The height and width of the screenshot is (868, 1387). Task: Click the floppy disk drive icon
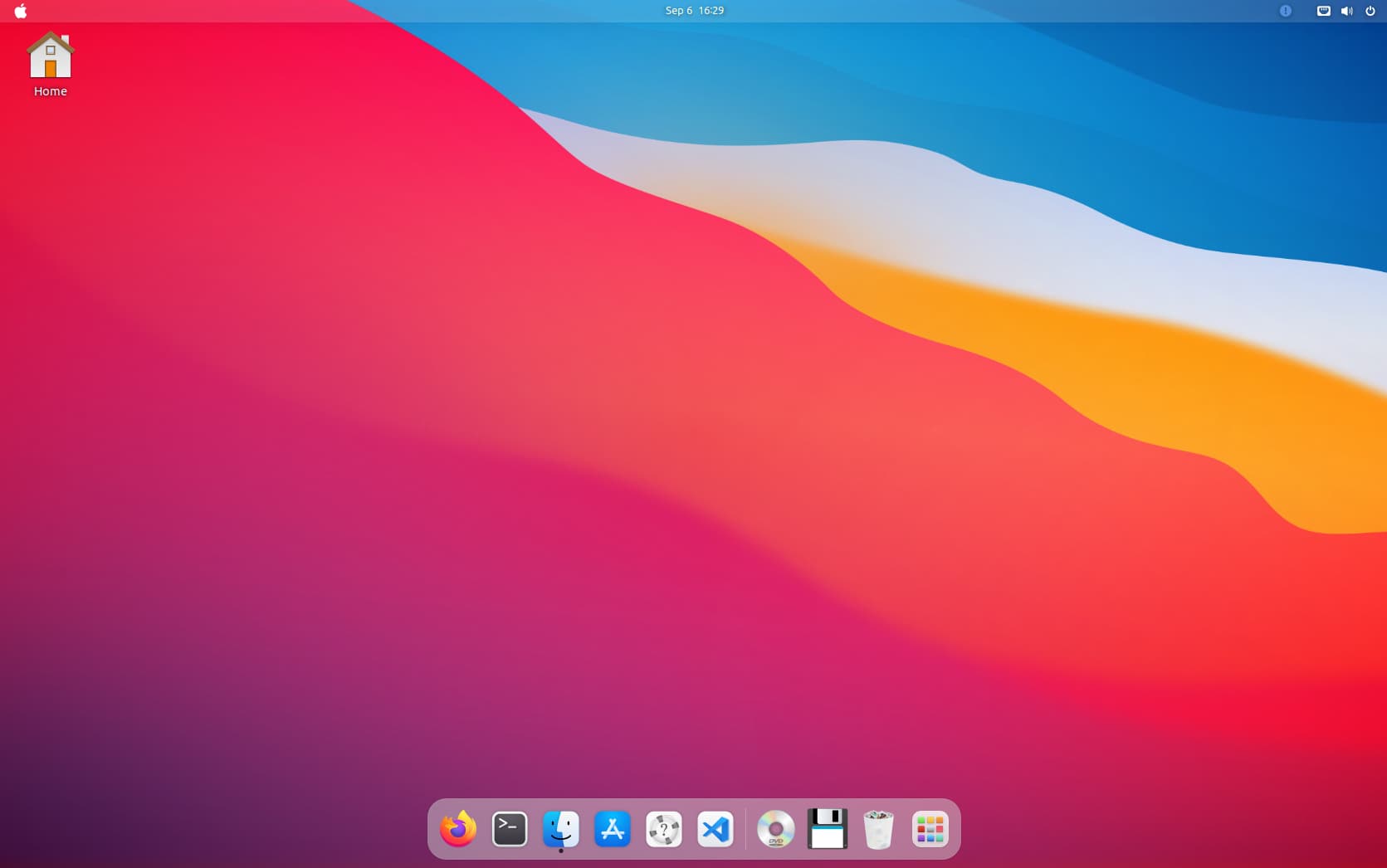(x=828, y=829)
